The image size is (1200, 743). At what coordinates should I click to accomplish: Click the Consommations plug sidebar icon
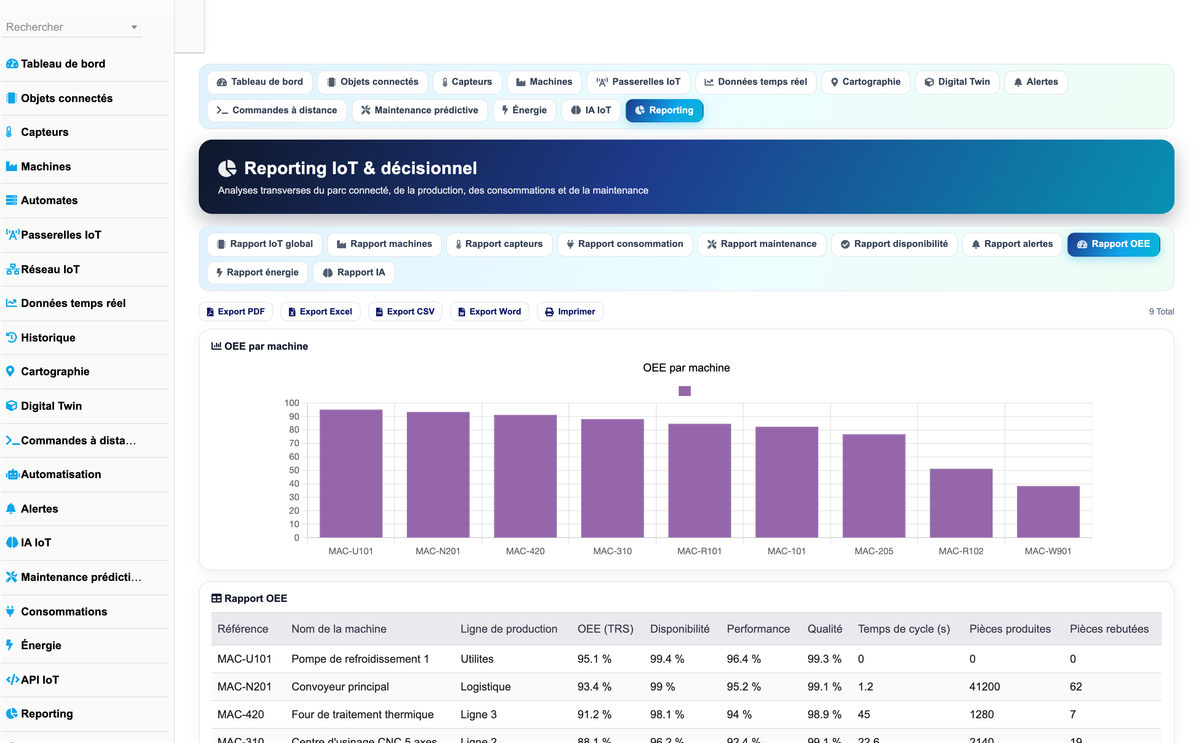point(11,611)
